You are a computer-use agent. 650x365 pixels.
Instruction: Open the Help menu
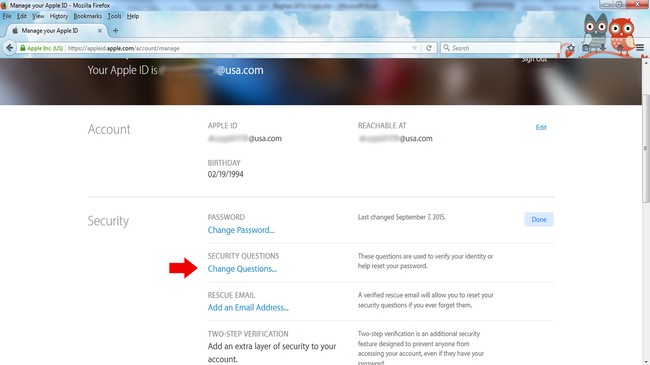point(133,16)
